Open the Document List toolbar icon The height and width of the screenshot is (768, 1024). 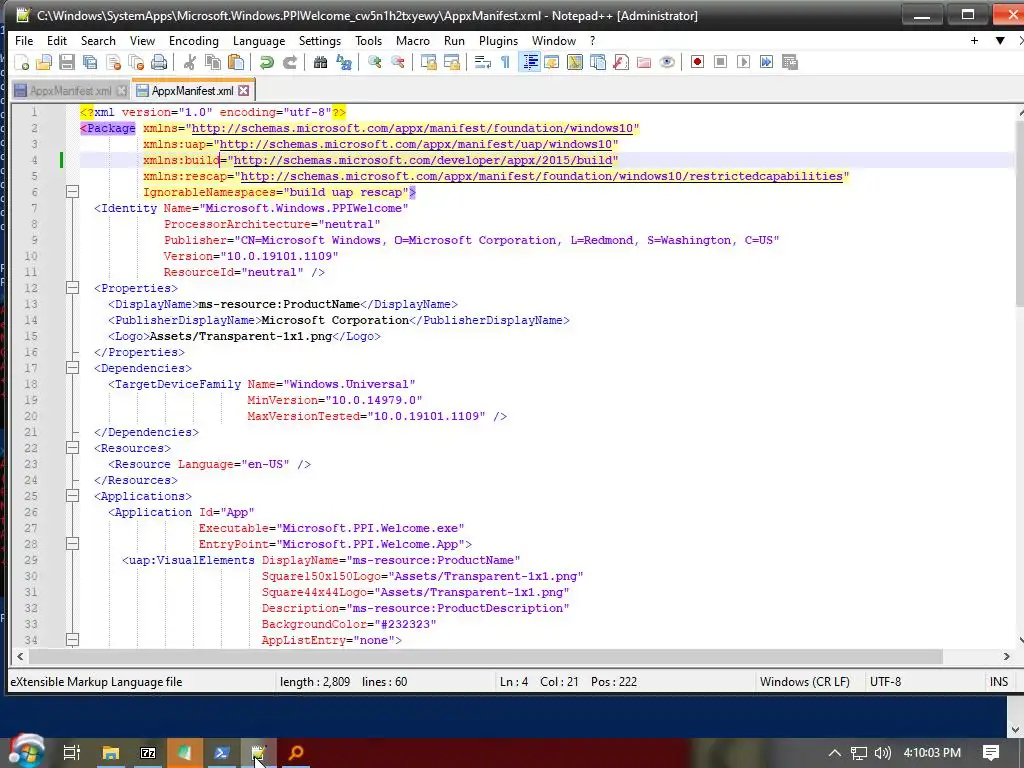598,62
